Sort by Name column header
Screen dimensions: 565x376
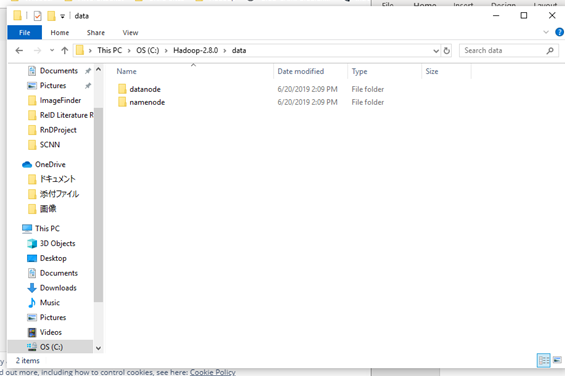(126, 71)
